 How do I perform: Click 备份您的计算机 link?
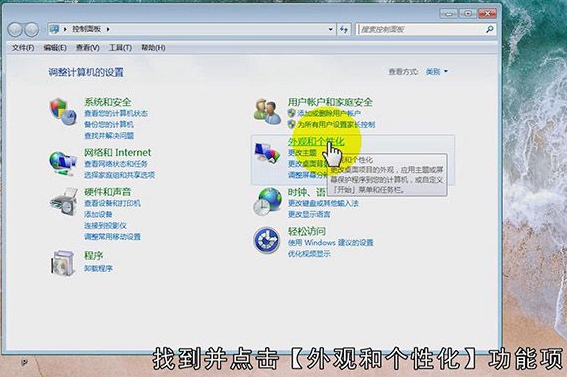click(109, 124)
